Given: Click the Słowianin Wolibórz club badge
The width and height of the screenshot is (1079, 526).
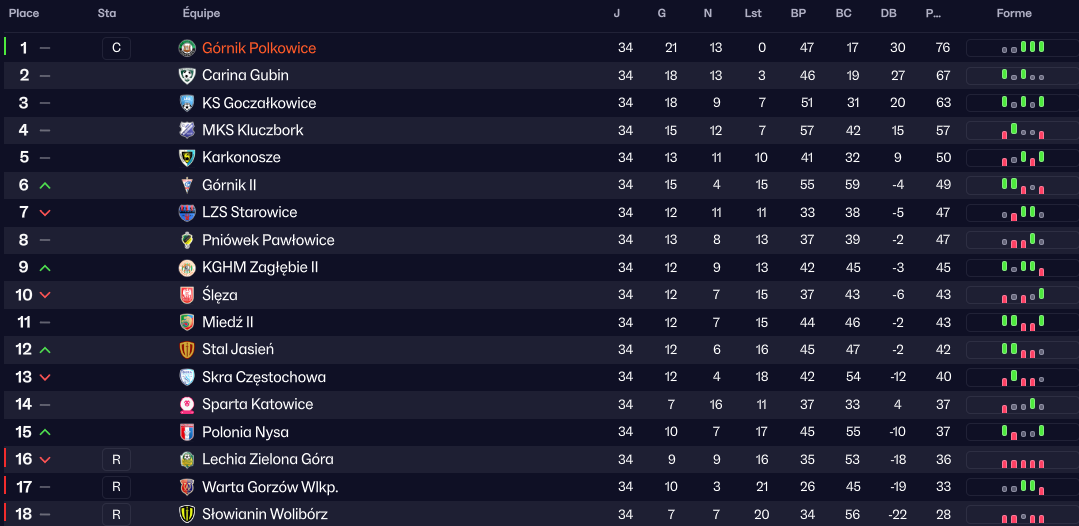Looking at the screenshot, I should pyautogui.click(x=187, y=514).
